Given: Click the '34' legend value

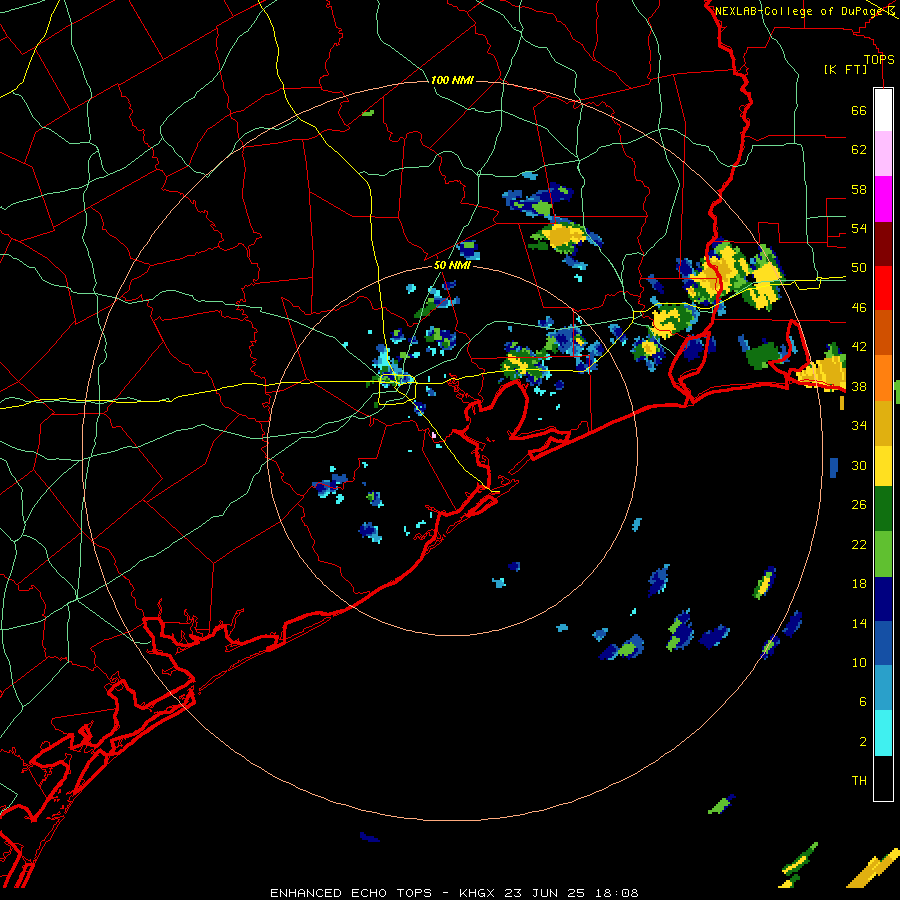Looking at the screenshot, I should tap(859, 426).
